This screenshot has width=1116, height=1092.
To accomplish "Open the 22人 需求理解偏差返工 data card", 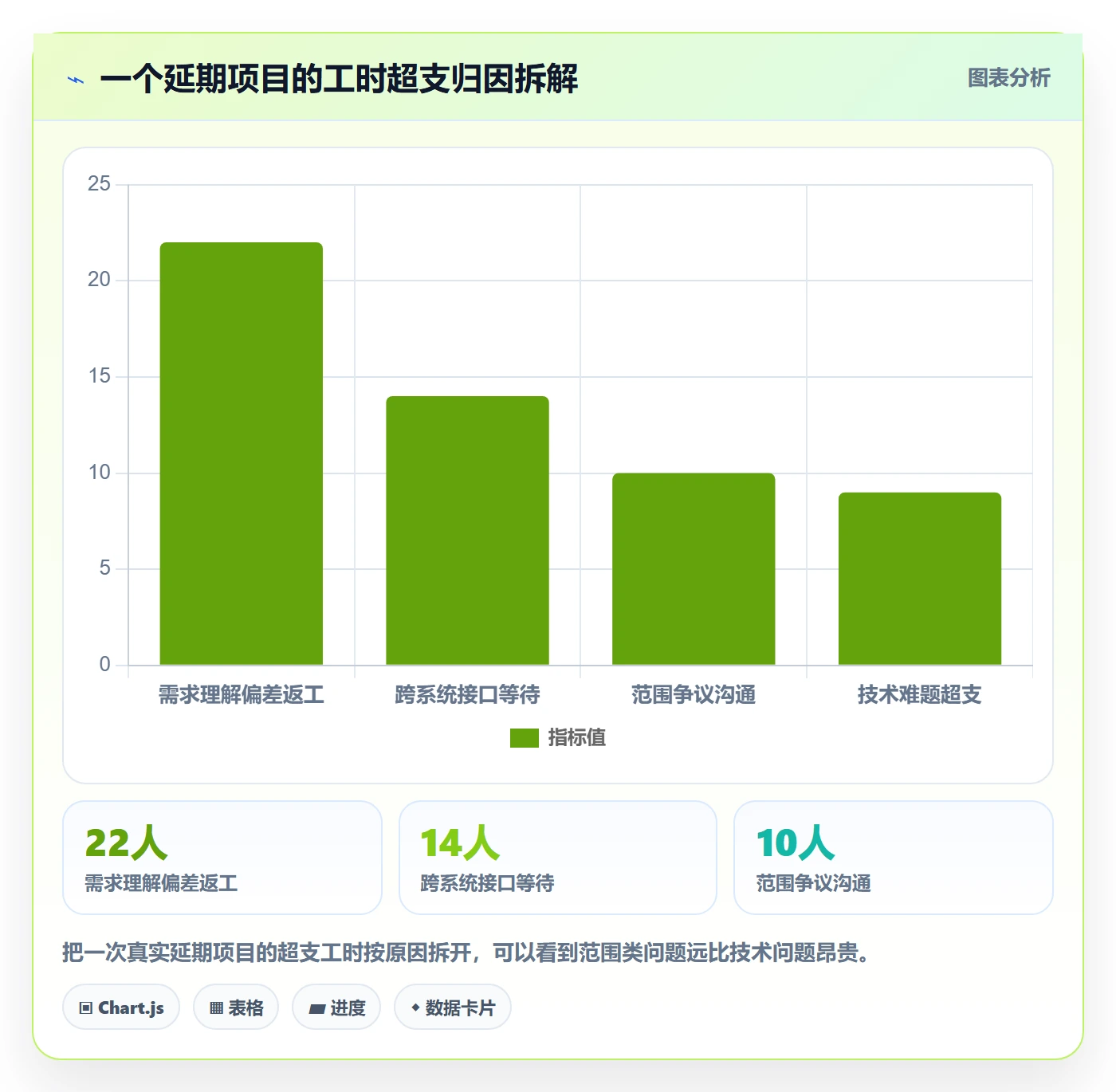I will pyautogui.click(x=222, y=858).
